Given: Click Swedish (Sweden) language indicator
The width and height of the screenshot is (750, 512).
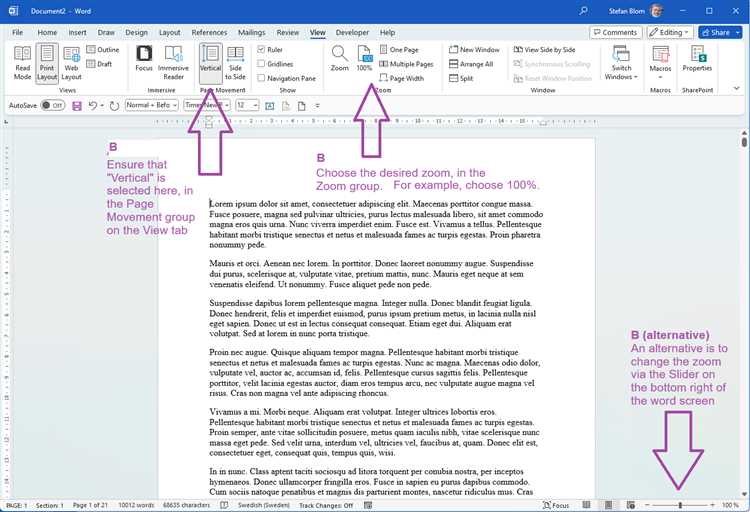Looking at the screenshot, I should 264,505.
